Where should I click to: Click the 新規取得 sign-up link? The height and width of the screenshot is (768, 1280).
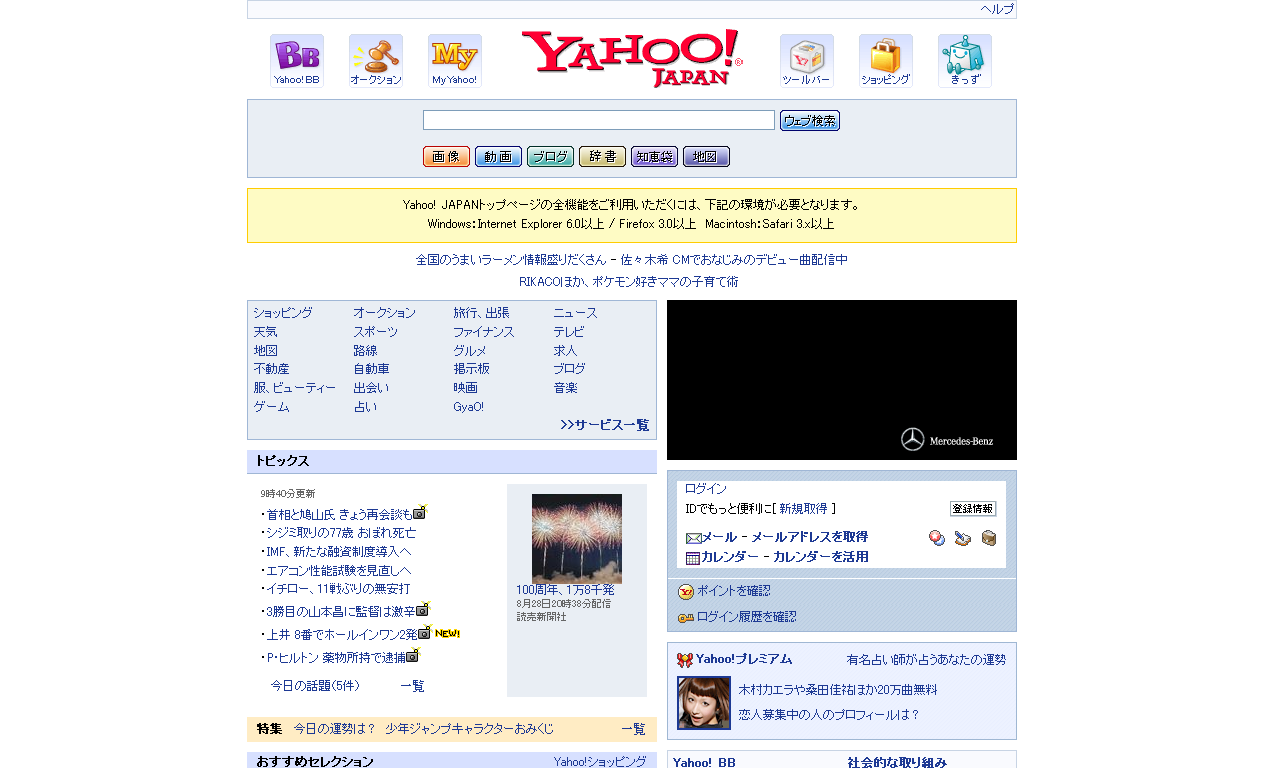pos(803,509)
